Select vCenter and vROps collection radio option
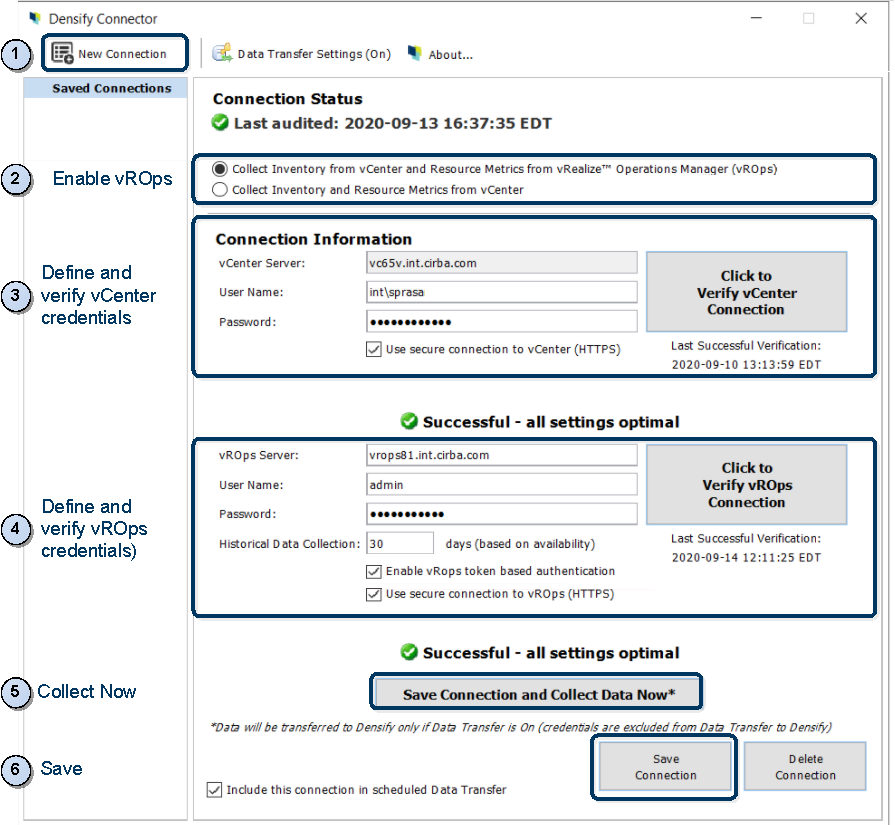The width and height of the screenshot is (895, 825). pos(219,169)
